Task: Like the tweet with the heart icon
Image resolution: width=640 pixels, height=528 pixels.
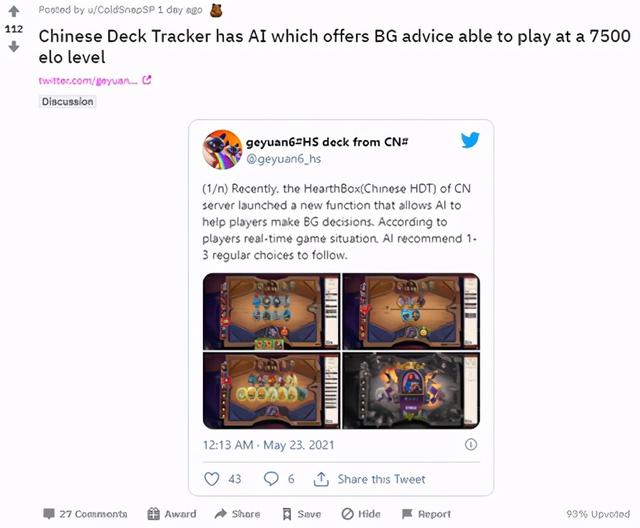Action: (x=211, y=479)
